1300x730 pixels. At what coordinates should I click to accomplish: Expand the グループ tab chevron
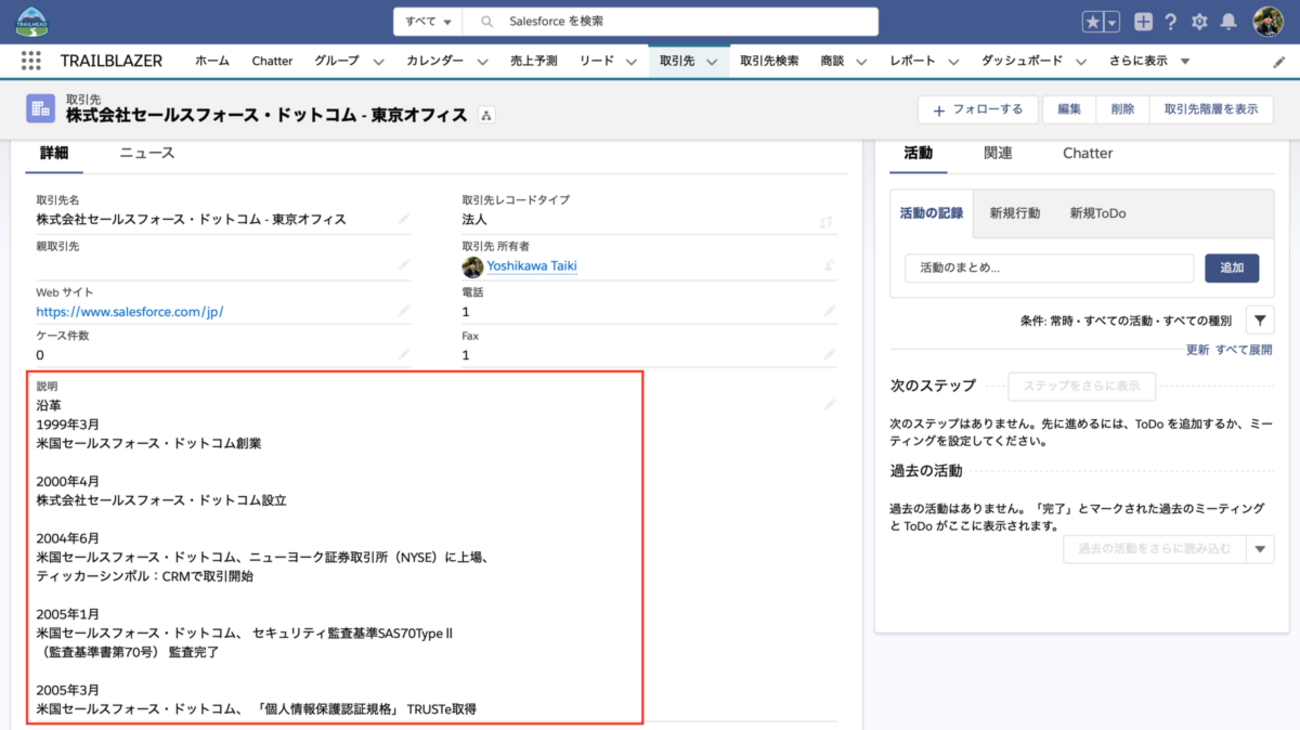pos(378,62)
